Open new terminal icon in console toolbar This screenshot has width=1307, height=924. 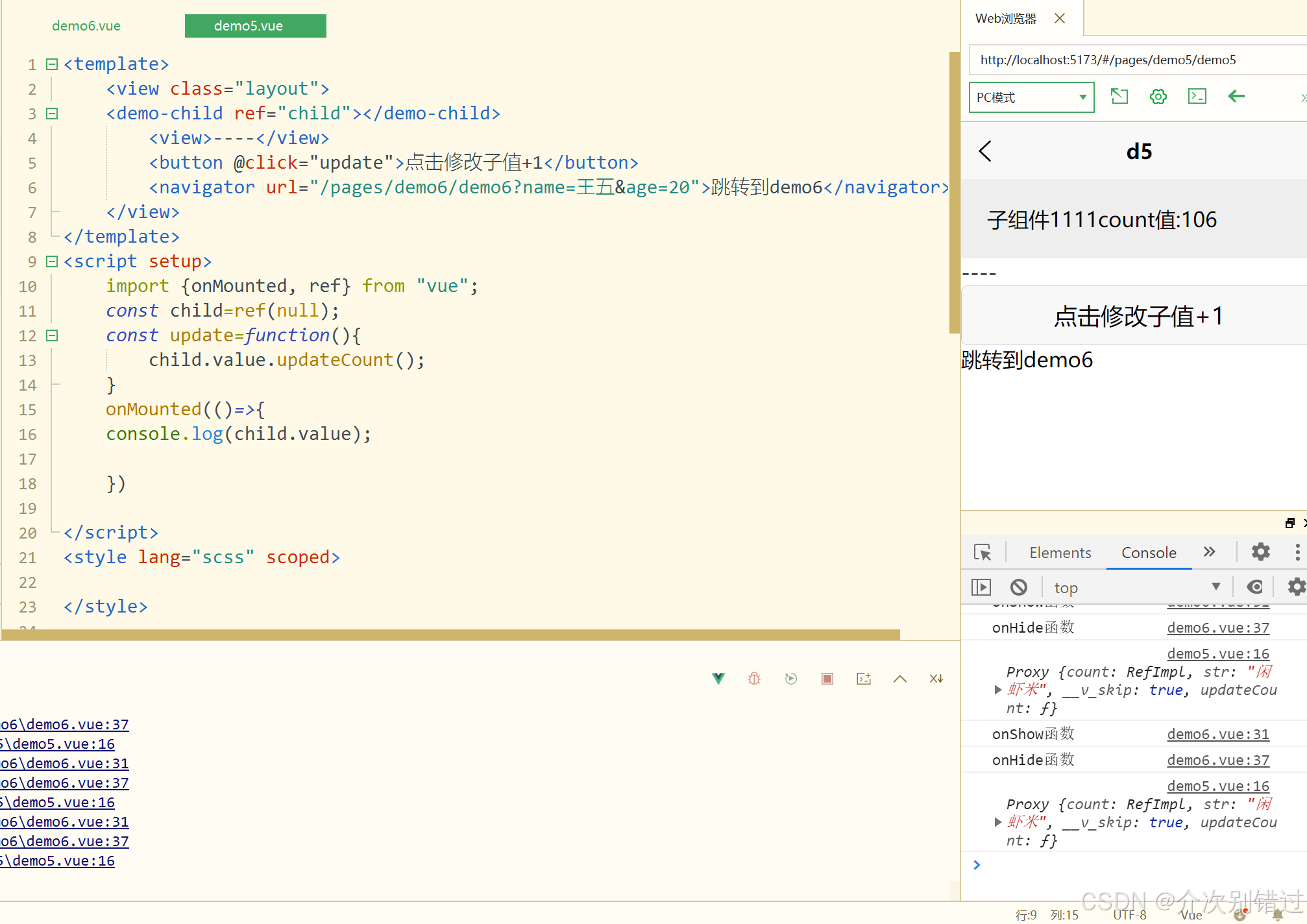point(863,679)
